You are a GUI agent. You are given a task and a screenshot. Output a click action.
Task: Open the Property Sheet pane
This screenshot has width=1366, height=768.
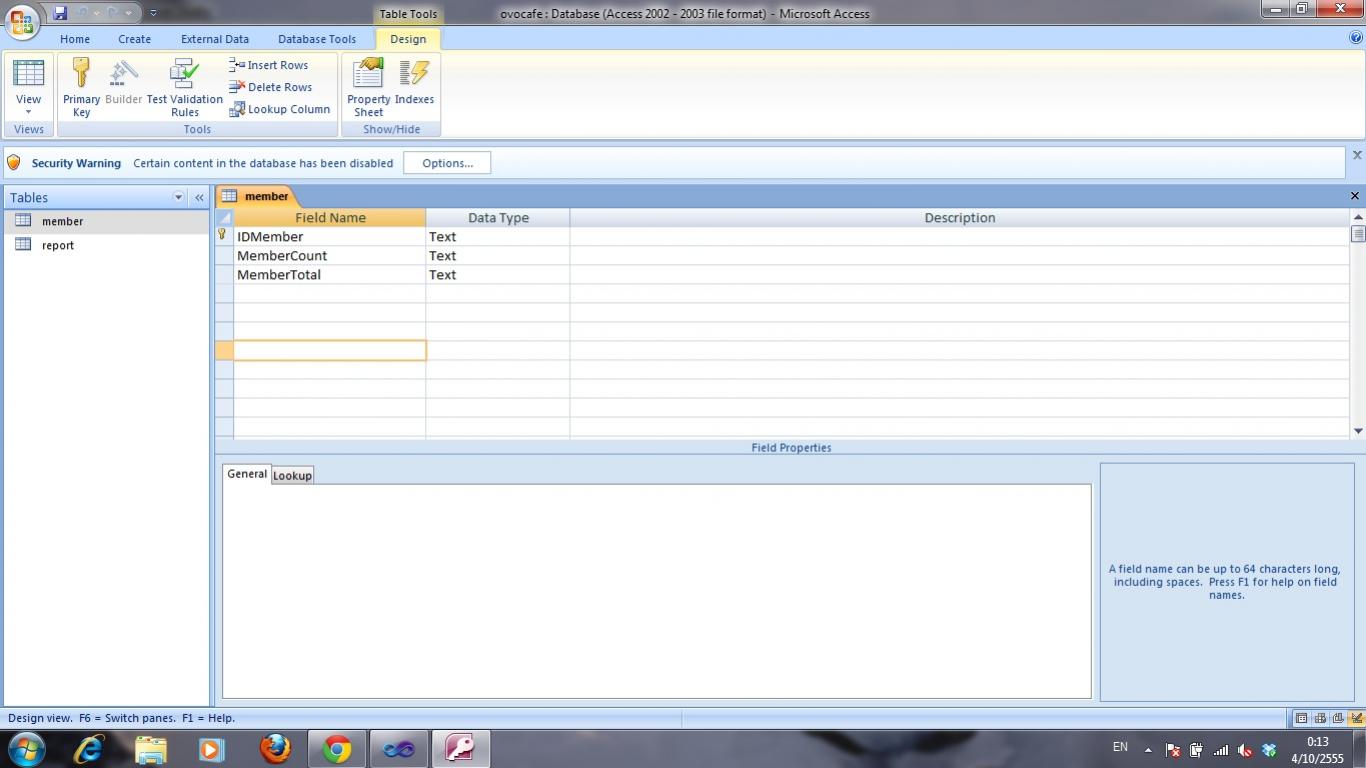point(368,75)
